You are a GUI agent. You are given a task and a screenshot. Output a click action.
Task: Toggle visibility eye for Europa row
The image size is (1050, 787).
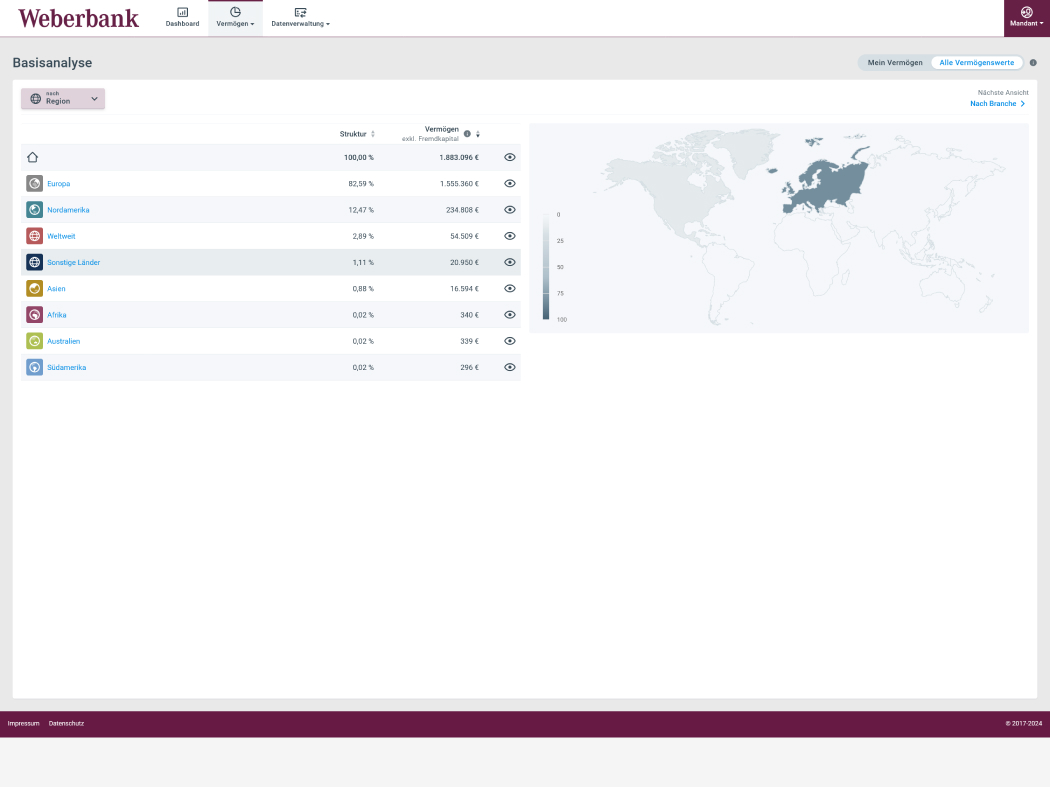click(x=510, y=184)
